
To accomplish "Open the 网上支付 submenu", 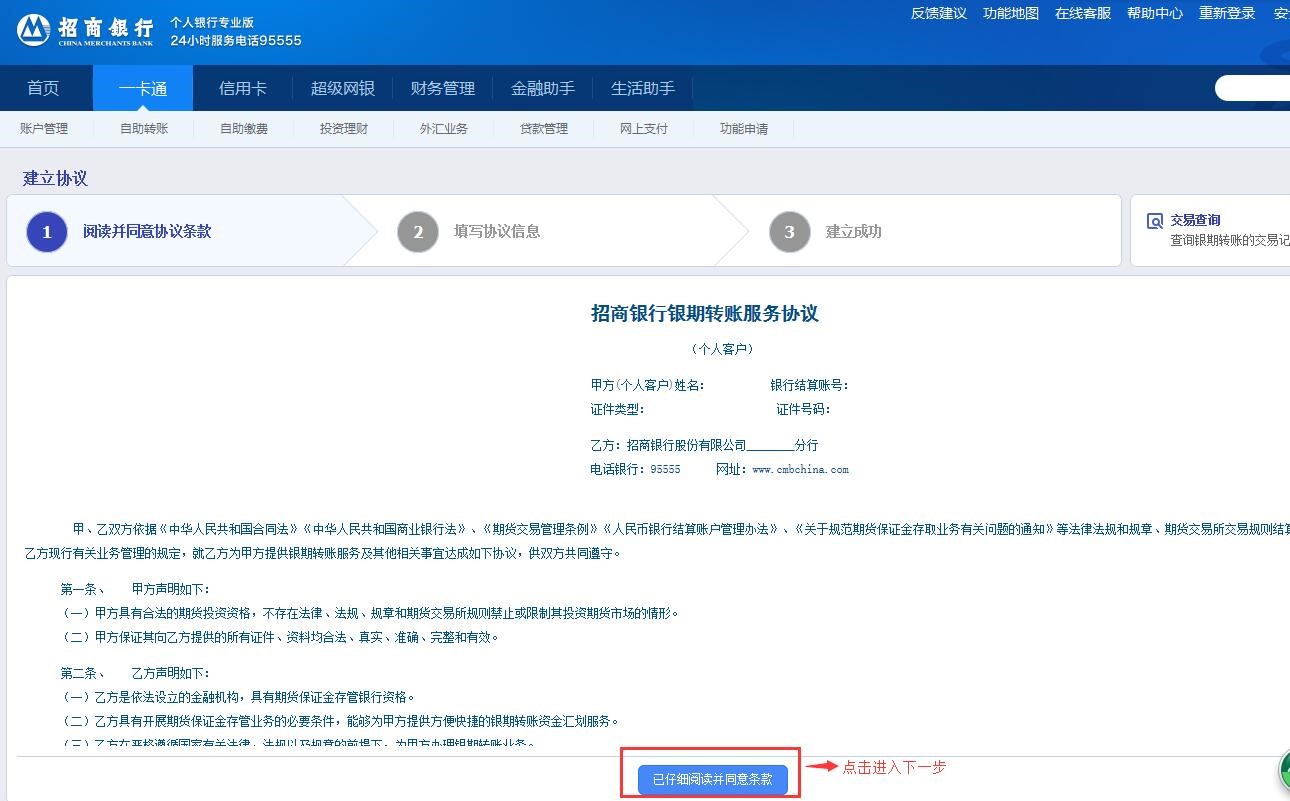I will (x=644, y=129).
